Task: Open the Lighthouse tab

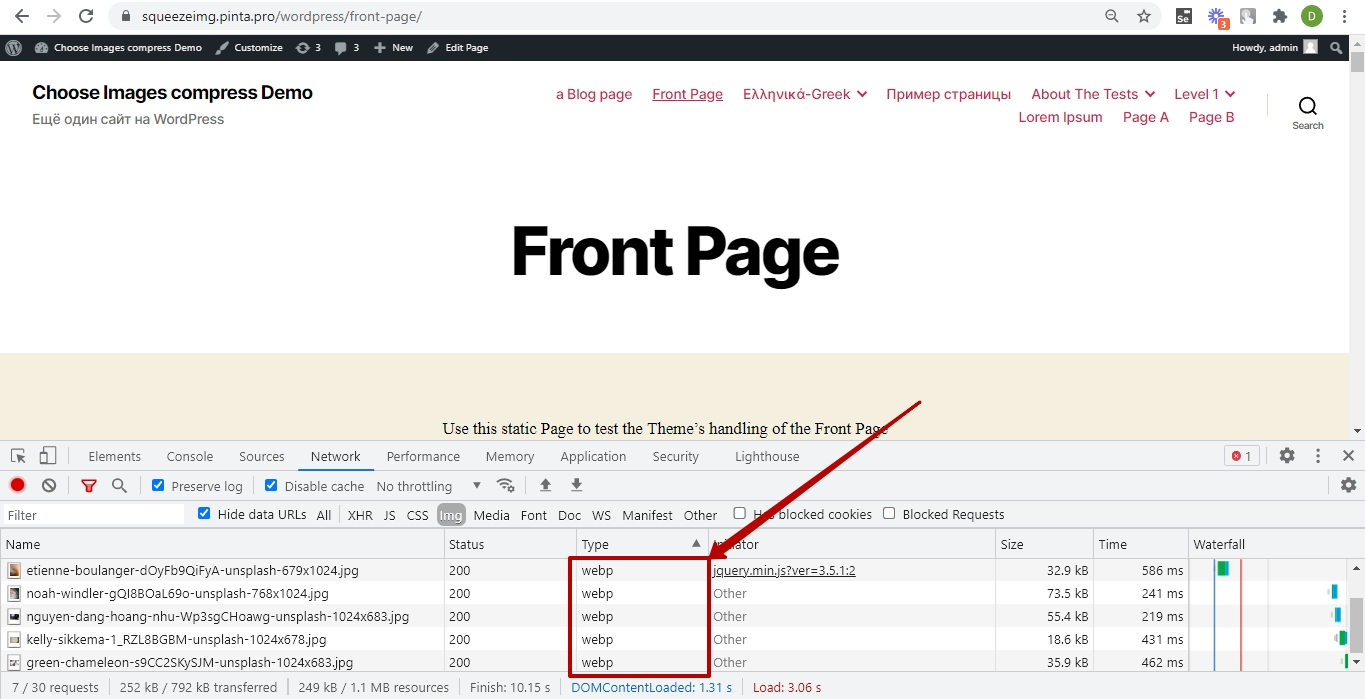Action: click(x=767, y=456)
